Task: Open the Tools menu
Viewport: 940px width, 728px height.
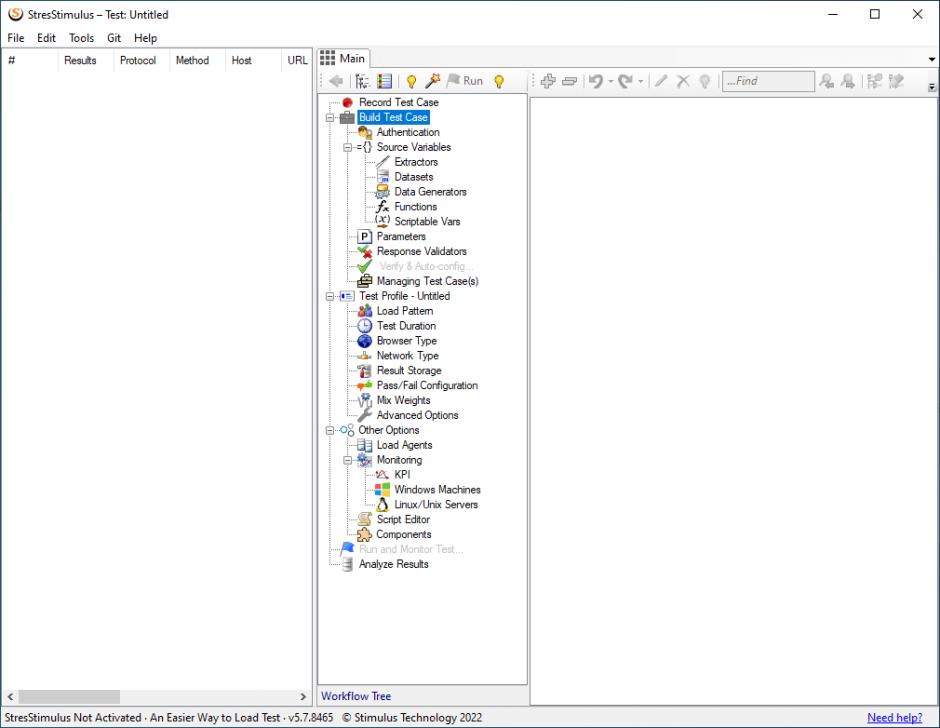Action: (x=81, y=38)
